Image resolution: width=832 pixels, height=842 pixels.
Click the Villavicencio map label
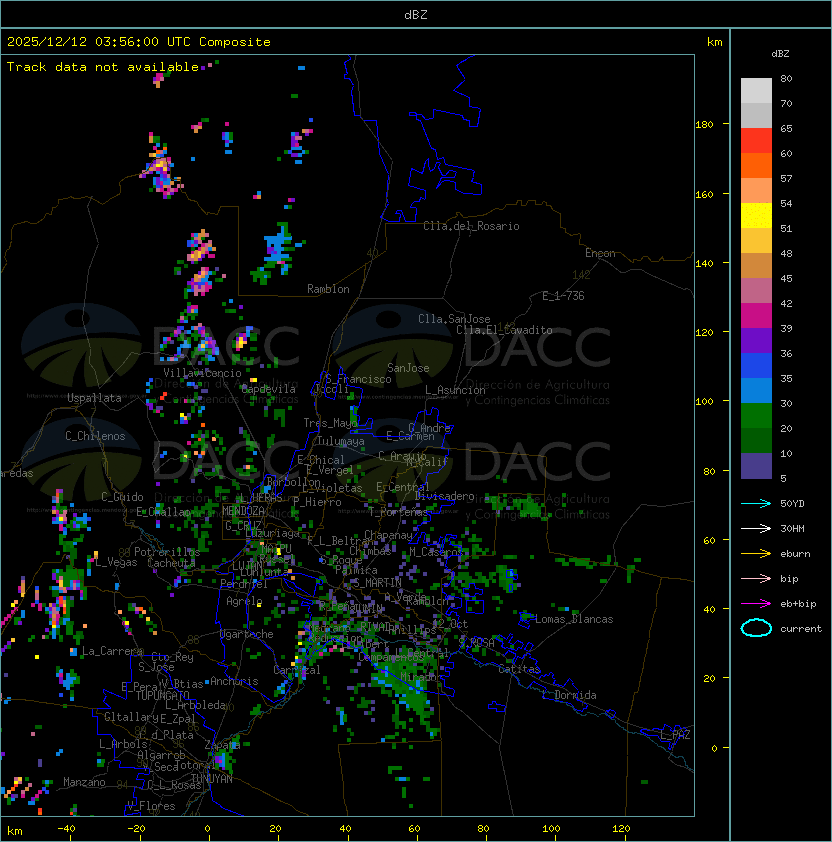[202, 373]
